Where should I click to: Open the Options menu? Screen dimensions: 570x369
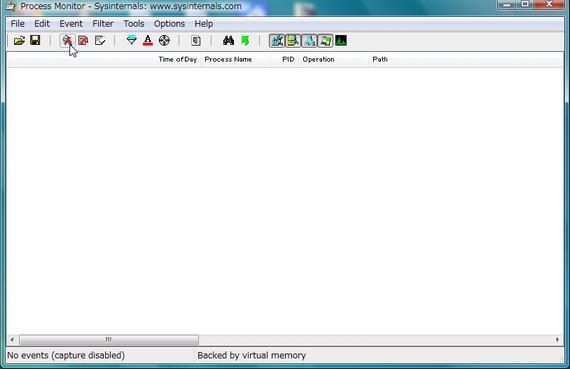[x=169, y=24]
